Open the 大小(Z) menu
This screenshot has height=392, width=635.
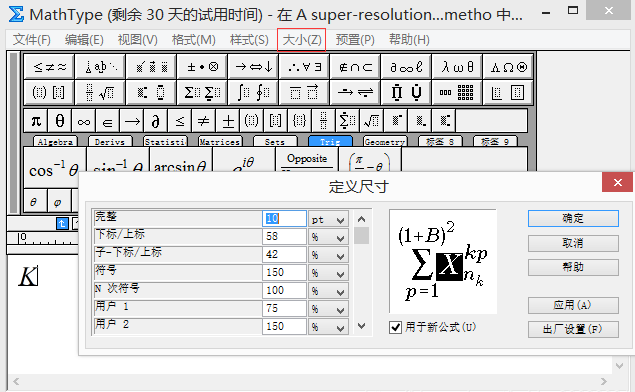pos(302,40)
